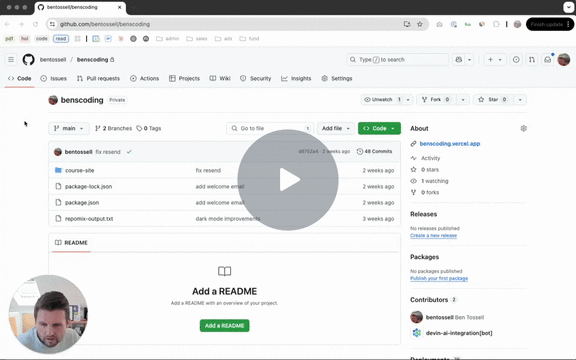Expand the Star lists dropdown arrow
576x360 pixels.
[520, 100]
